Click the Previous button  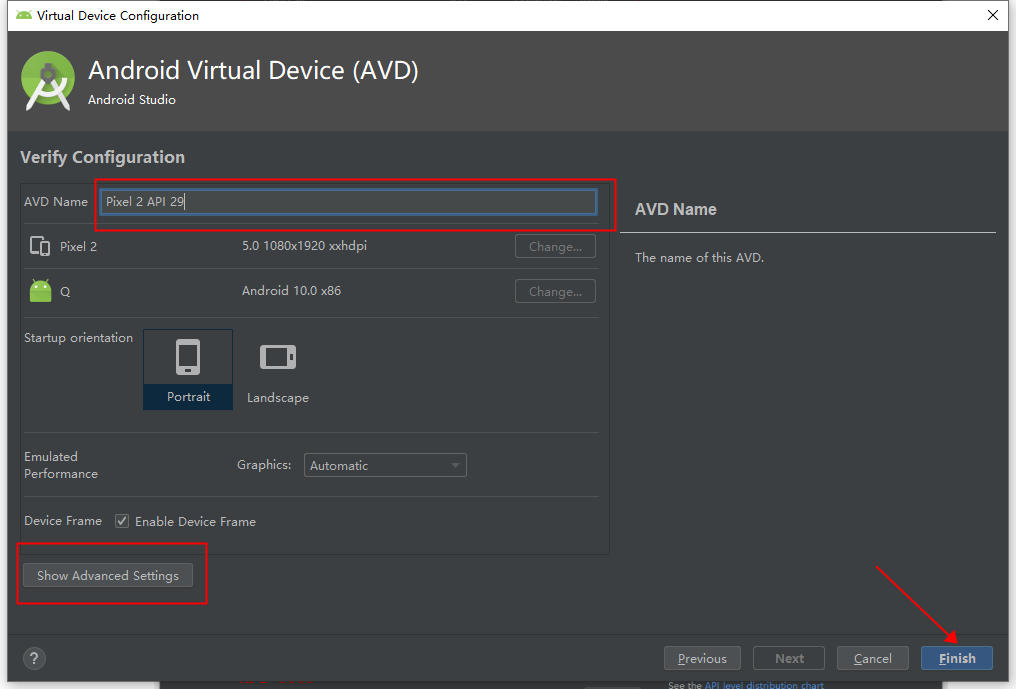[702, 659]
